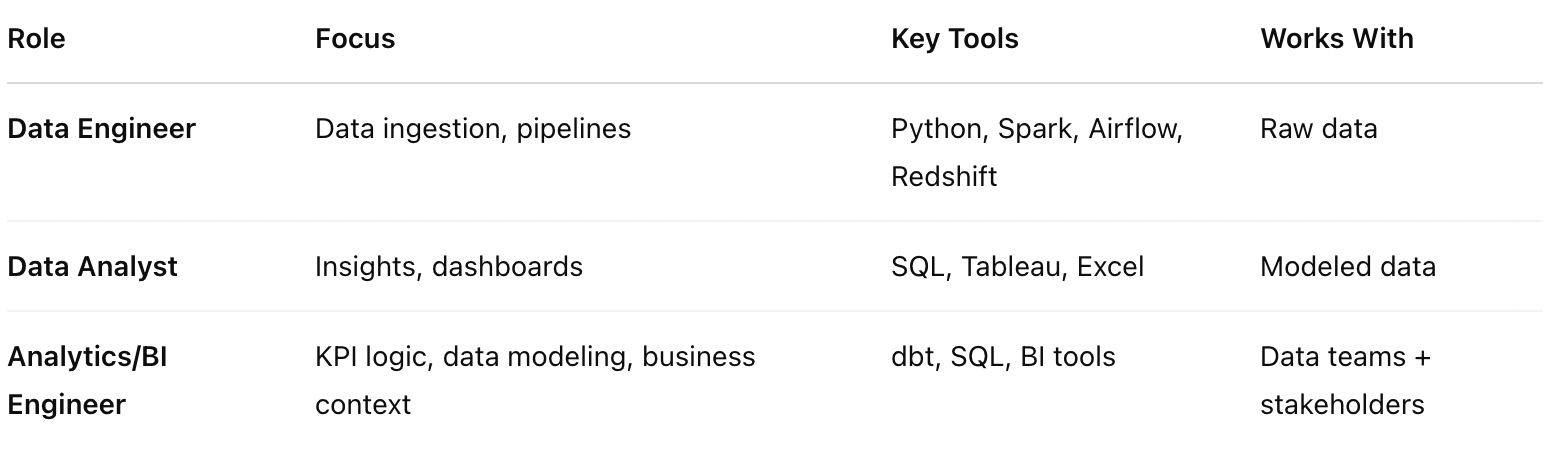This screenshot has width=1548, height=468.
Task: Select the Key Tools column header
Action: (x=955, y=39)
